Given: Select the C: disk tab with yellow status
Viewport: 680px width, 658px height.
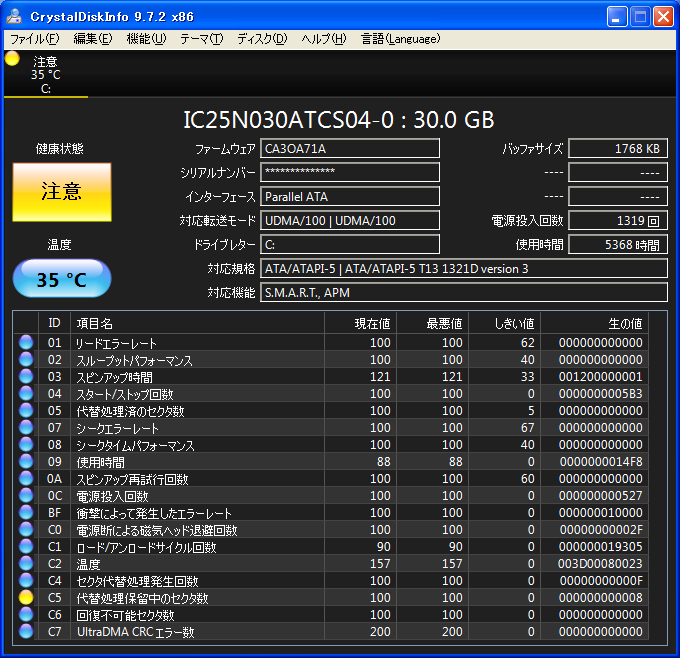Looking at the screenshot, I should click(x=46, y=74).
